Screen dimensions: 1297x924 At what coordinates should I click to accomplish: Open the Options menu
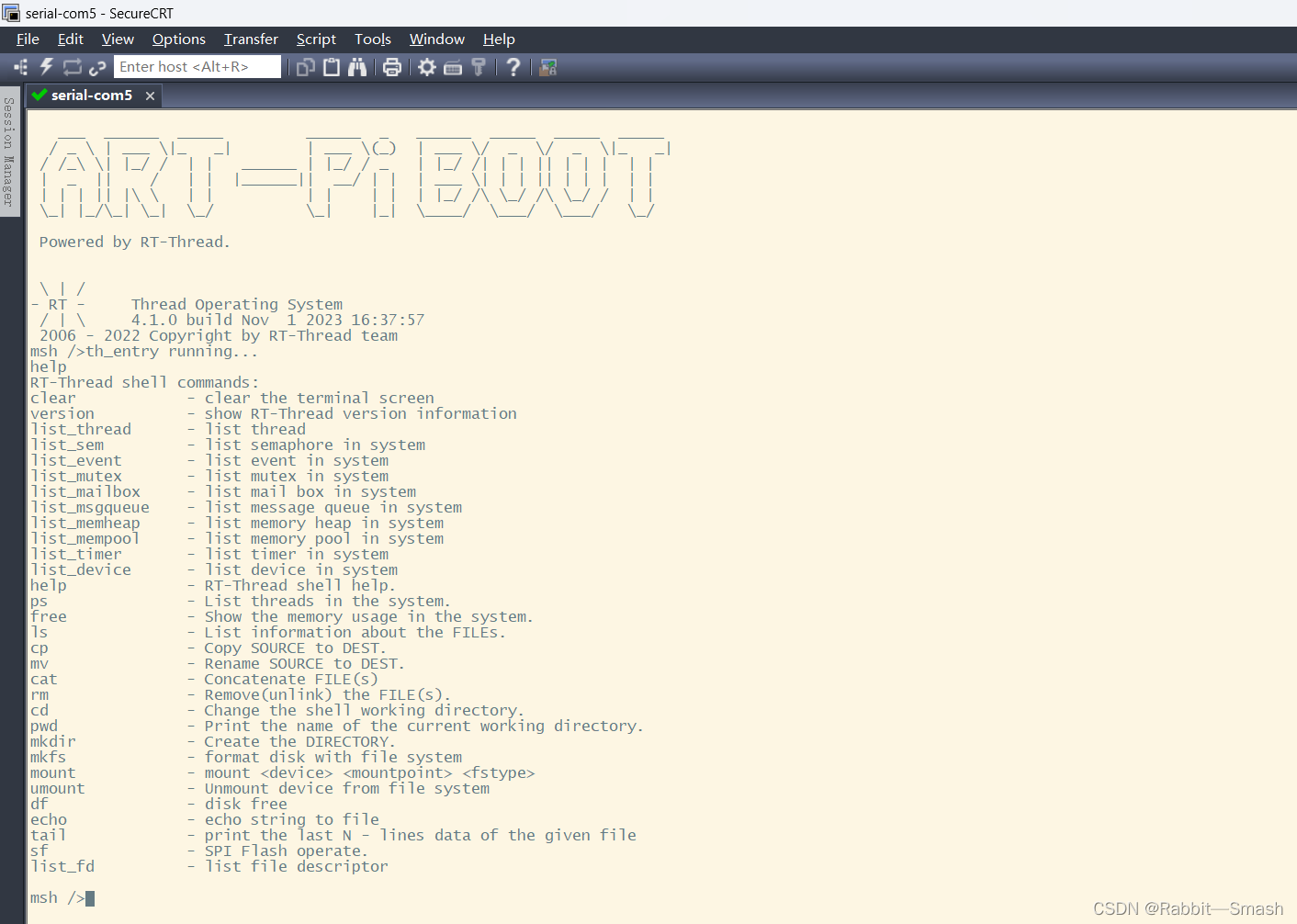[179, 39]
